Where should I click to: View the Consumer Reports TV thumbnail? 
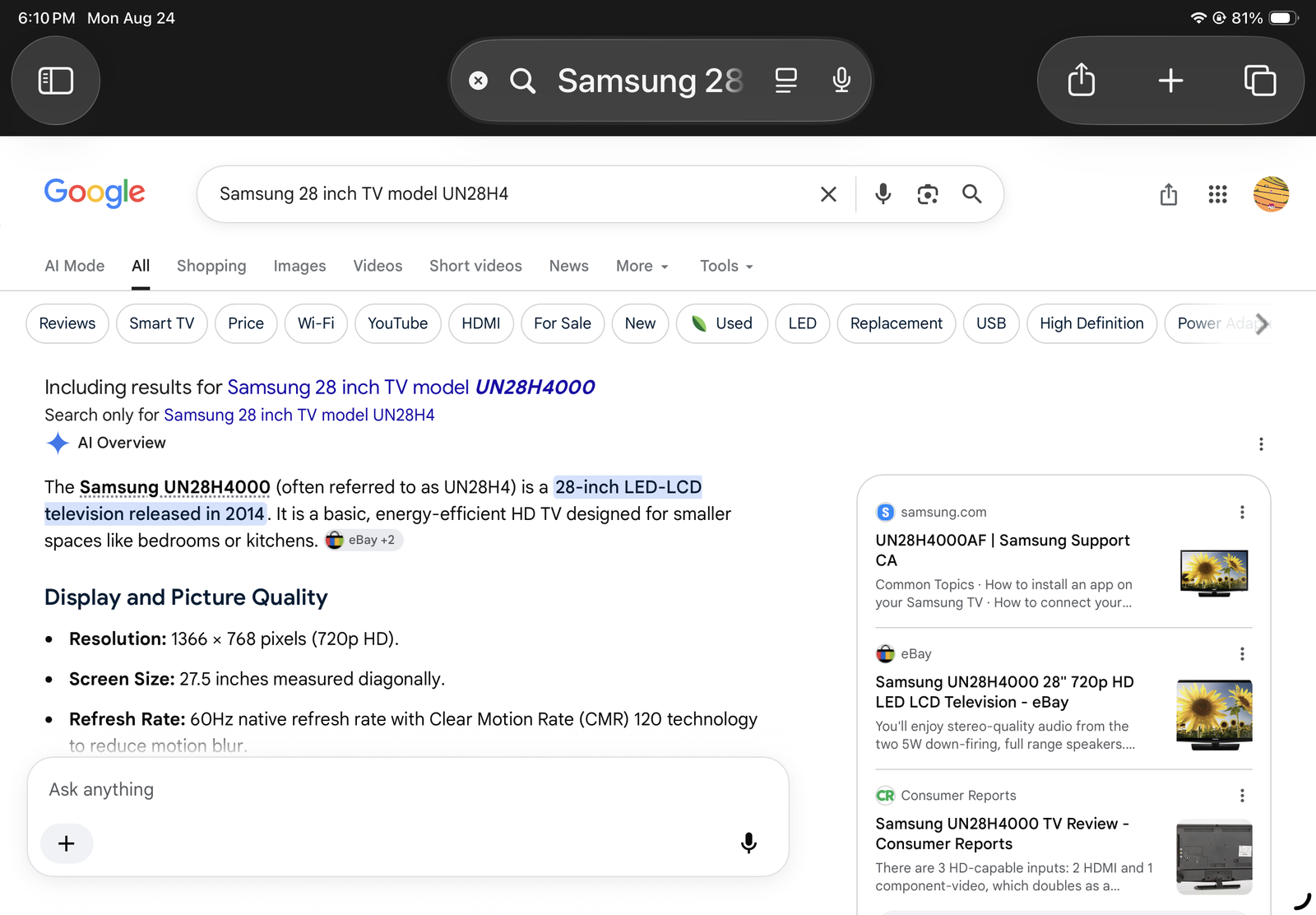[x=1215, y=857]
